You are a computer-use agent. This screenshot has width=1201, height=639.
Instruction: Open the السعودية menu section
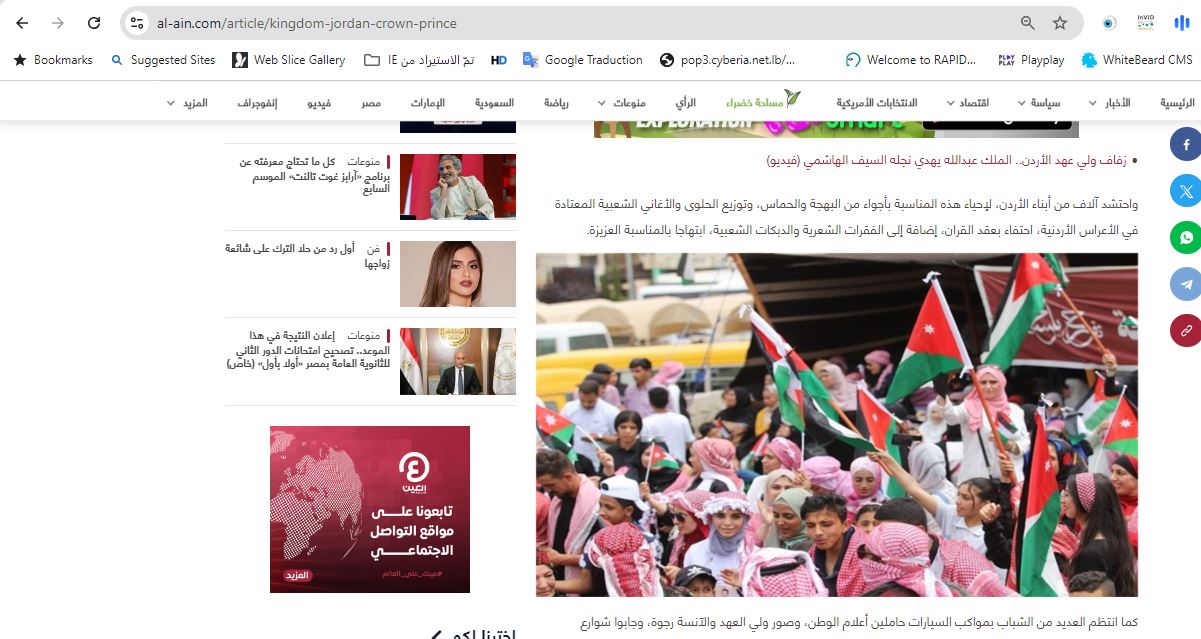[494, 103]
